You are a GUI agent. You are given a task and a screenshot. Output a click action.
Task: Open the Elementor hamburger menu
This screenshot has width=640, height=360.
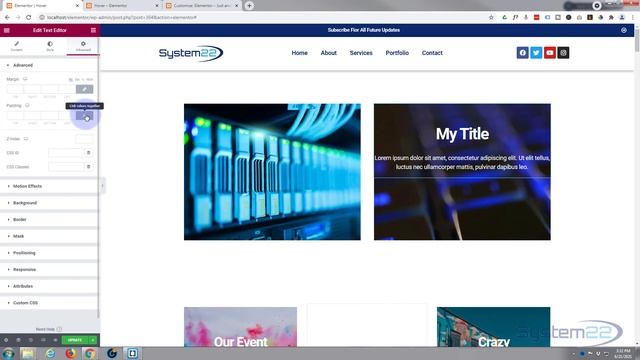coord(7,30)
